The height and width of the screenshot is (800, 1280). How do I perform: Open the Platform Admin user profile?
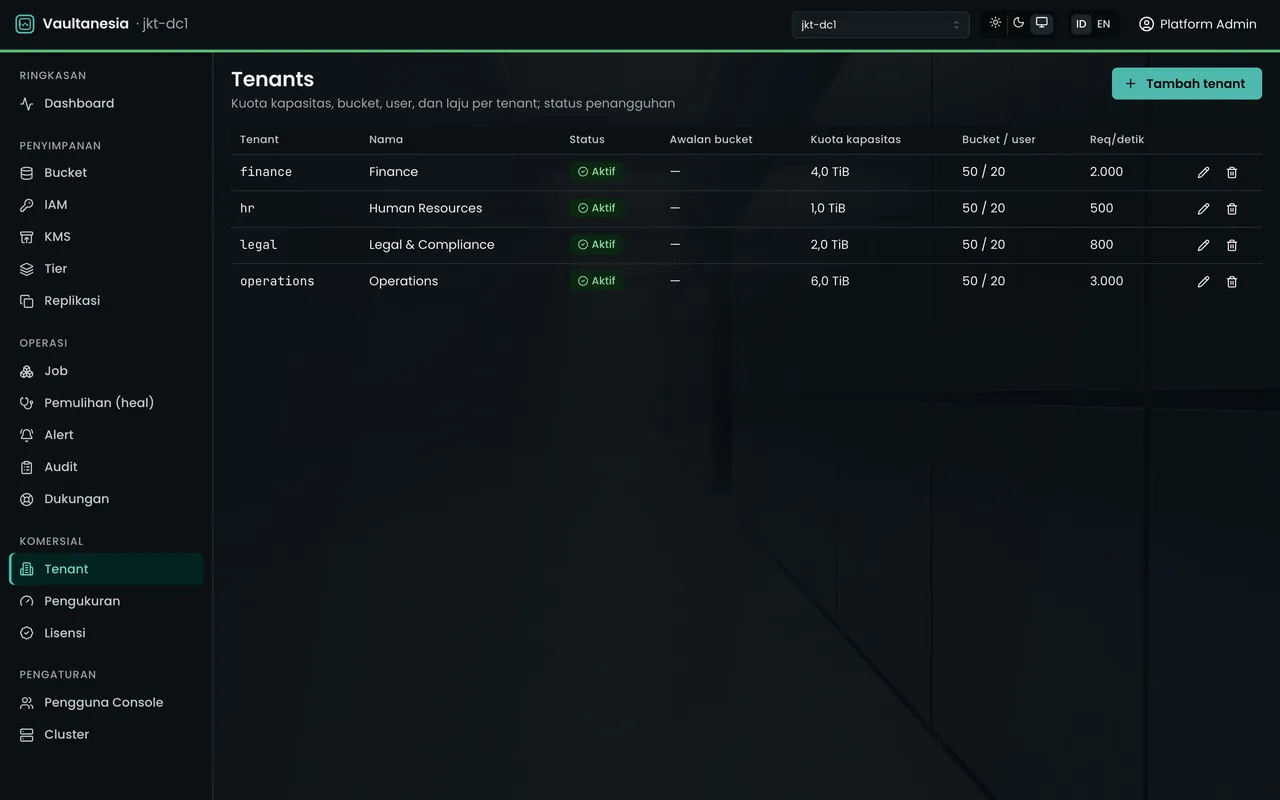click(x=1197, y=24)
